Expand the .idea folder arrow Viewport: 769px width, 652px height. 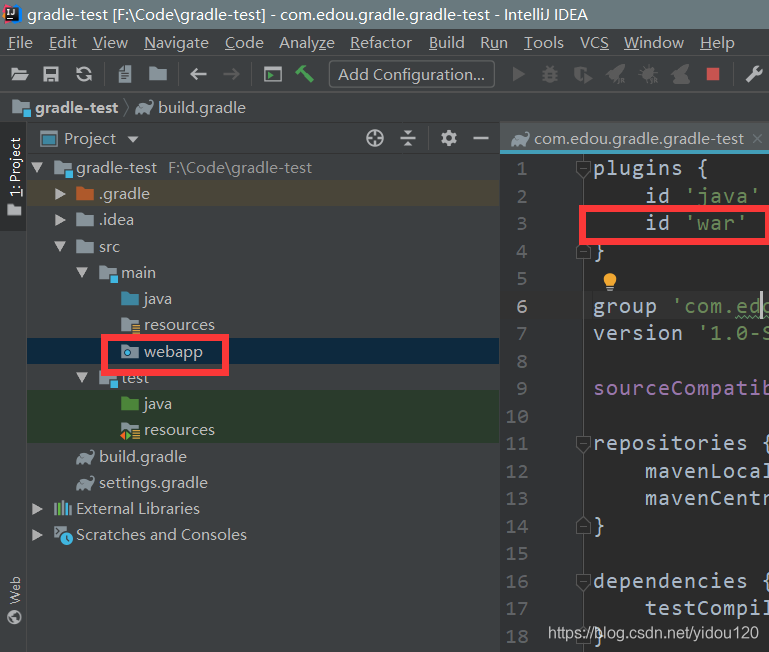60,220
